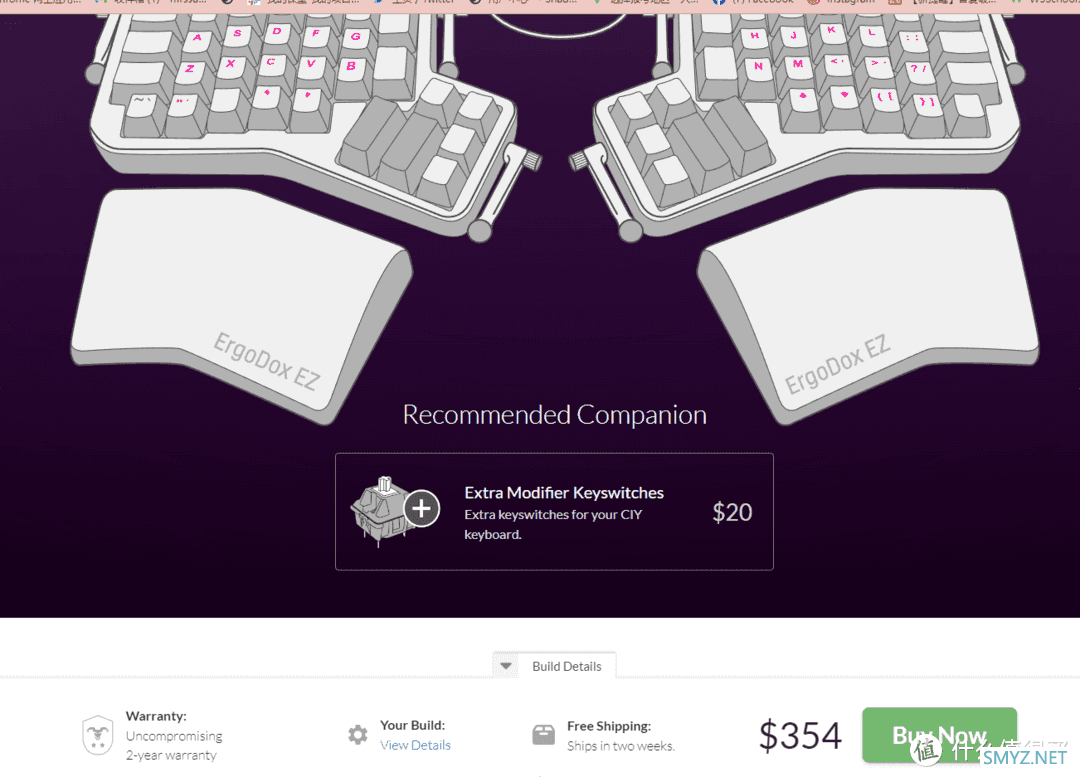Click the shipping box icon
The height and width of the screenshot is (777, 1080).
pos(543,734)
